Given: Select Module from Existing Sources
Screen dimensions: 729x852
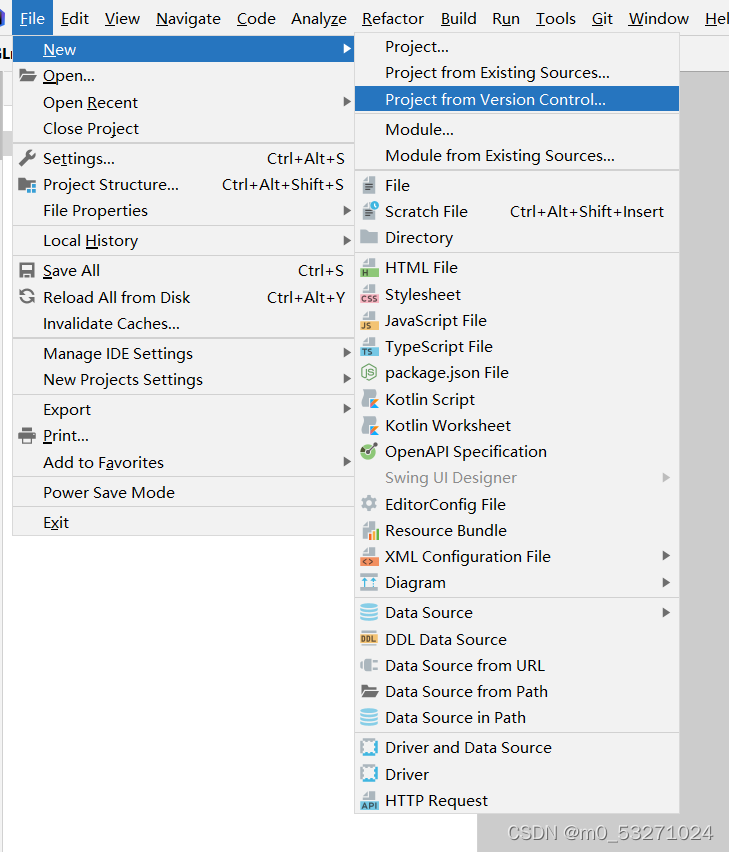Looking at the screenshot, I should [x=517, y=156].
